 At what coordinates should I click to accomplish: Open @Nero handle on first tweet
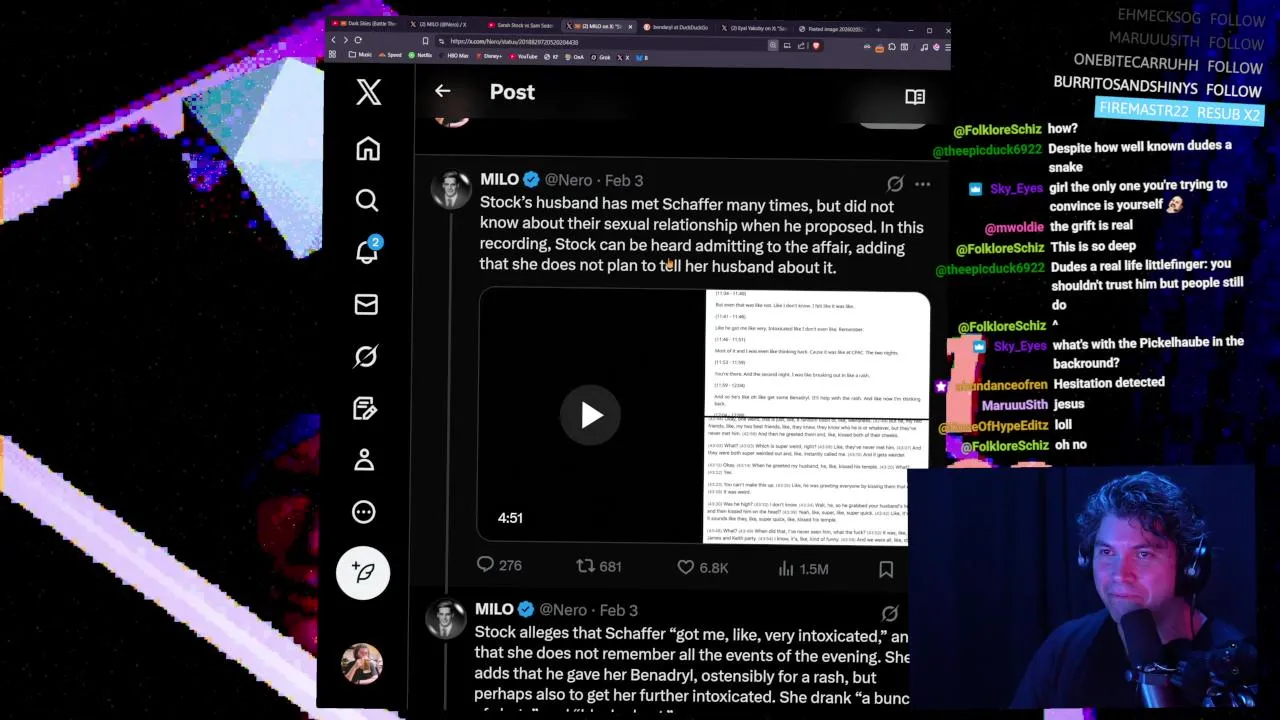click(x=568, y=180)
